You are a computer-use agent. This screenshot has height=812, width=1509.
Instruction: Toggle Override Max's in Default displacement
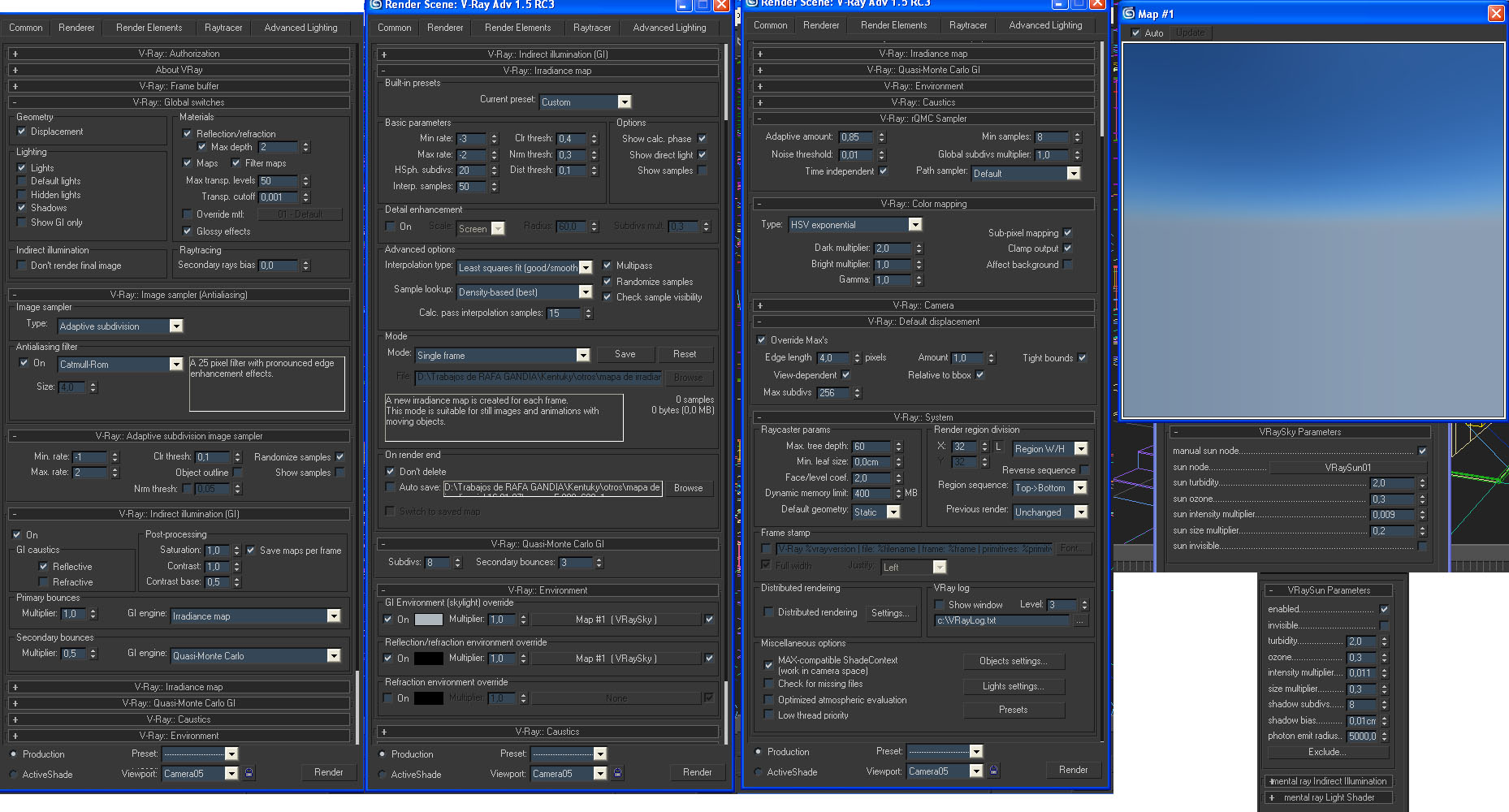click(761, 340)
